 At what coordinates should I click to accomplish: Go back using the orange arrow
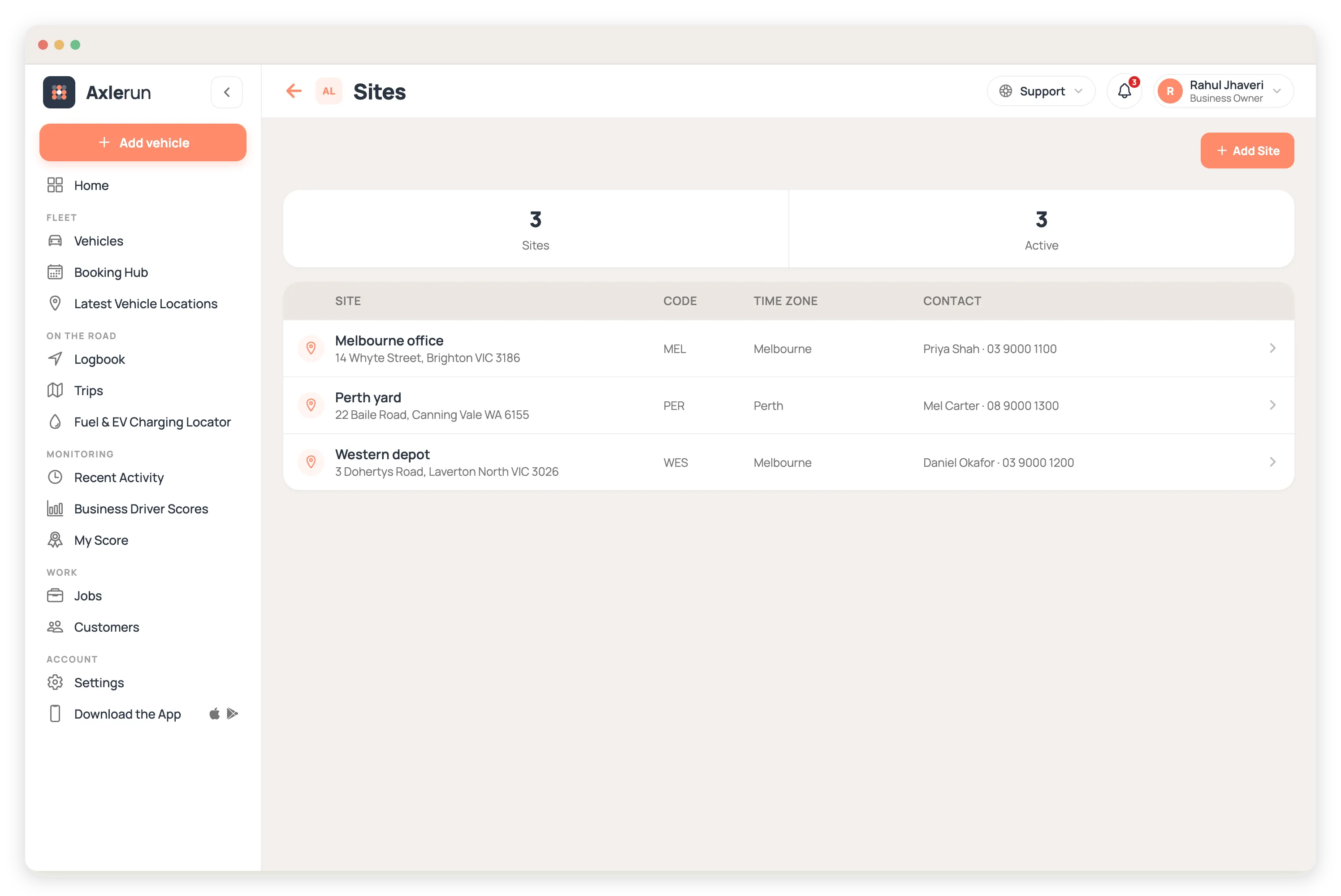tap(294, 91)
